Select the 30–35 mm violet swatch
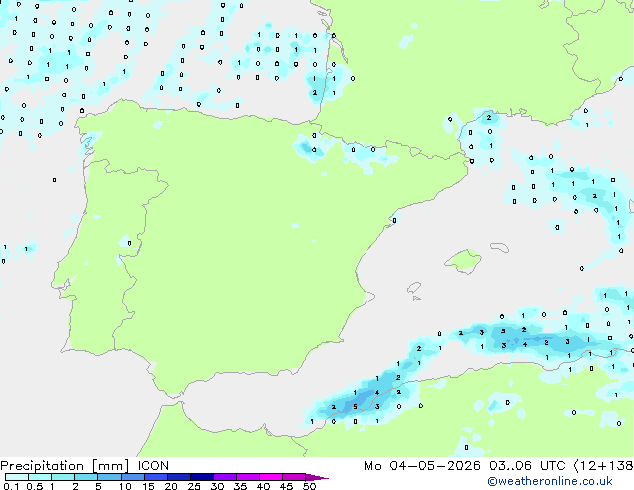 click(x=225, y=477)
